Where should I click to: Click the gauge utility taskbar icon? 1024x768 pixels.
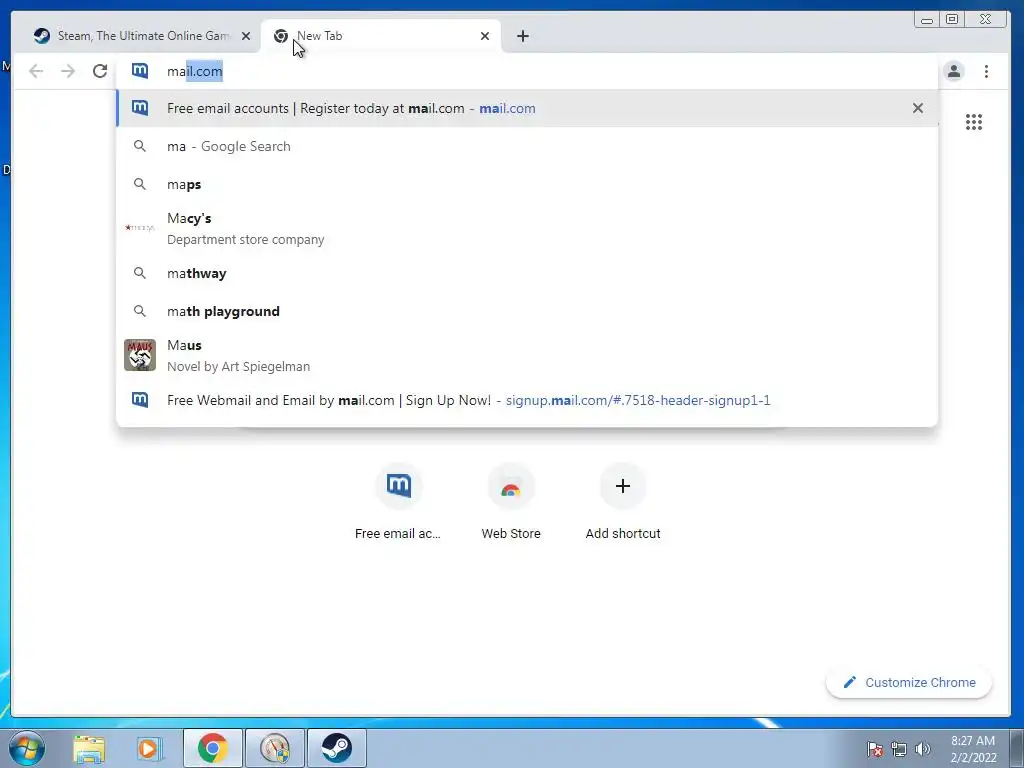point(274,748)
